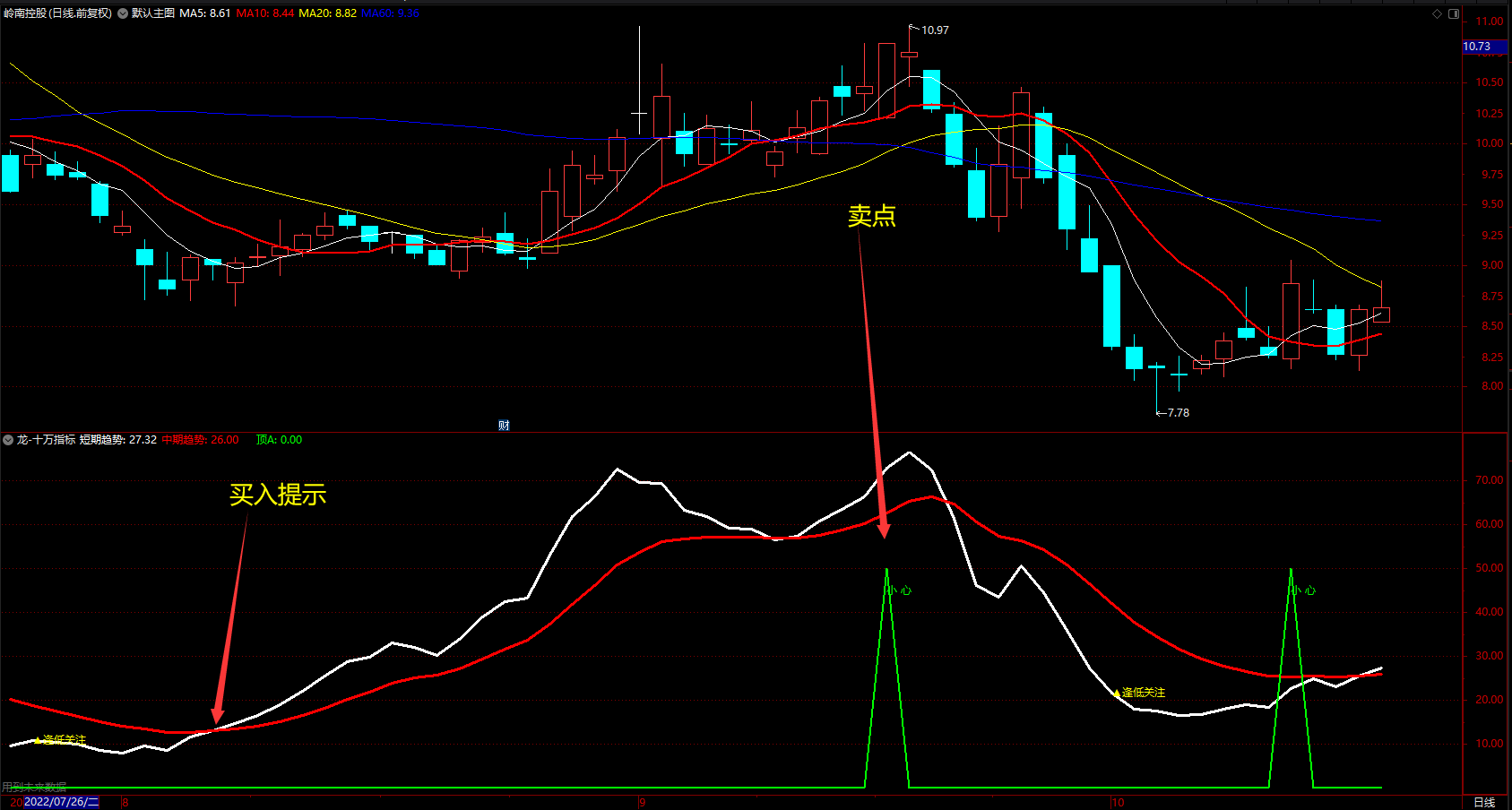This screenshot has width=1512, height=810.
Task: Click the 用到未来数据 notice text
Action: (34, 787)
